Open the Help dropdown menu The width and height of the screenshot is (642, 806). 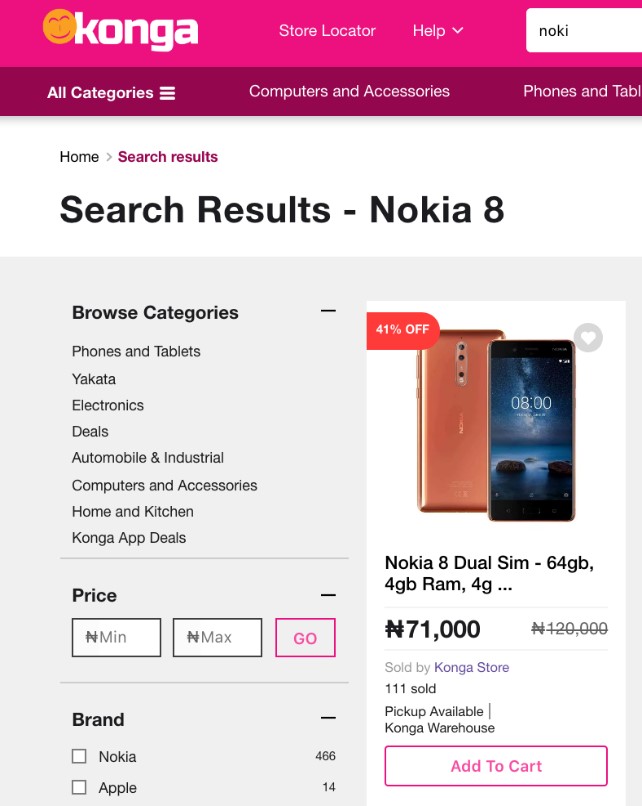(437, 31)
